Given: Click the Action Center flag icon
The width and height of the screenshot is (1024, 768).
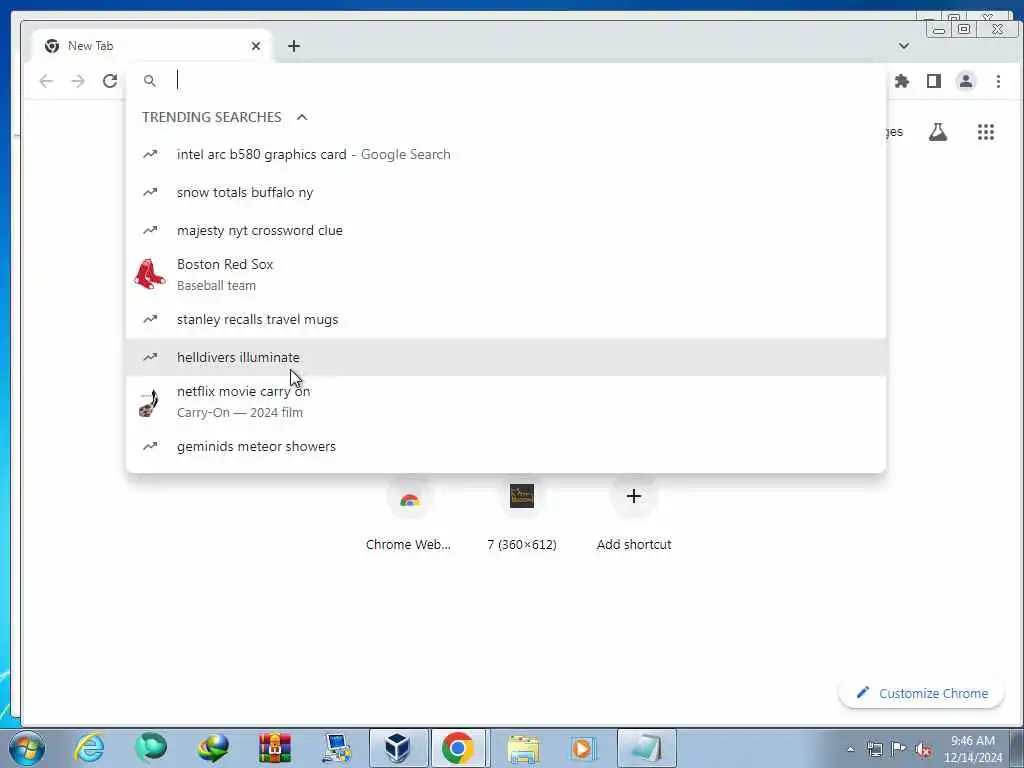Looking at the screenshot, I should 899,750.
